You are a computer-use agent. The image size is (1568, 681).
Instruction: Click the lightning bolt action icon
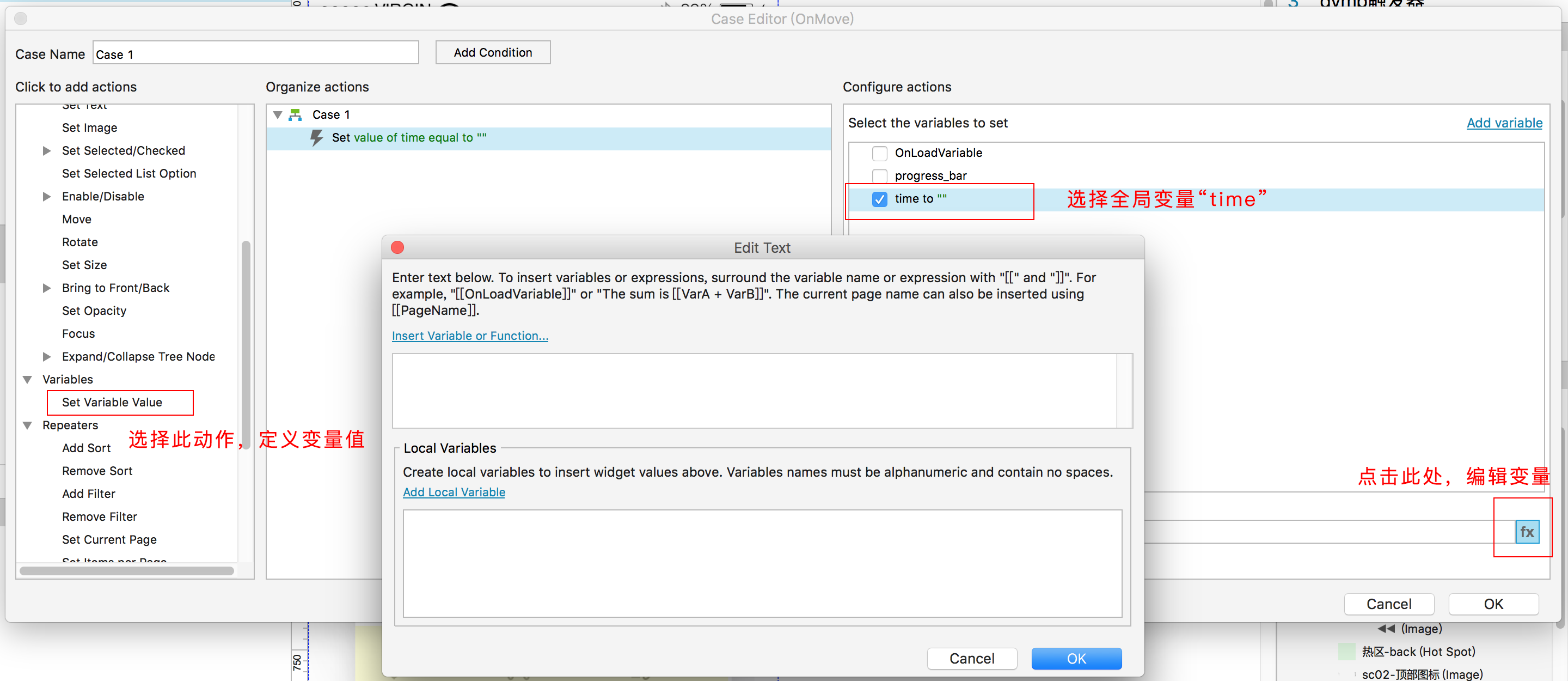point(316,138)
